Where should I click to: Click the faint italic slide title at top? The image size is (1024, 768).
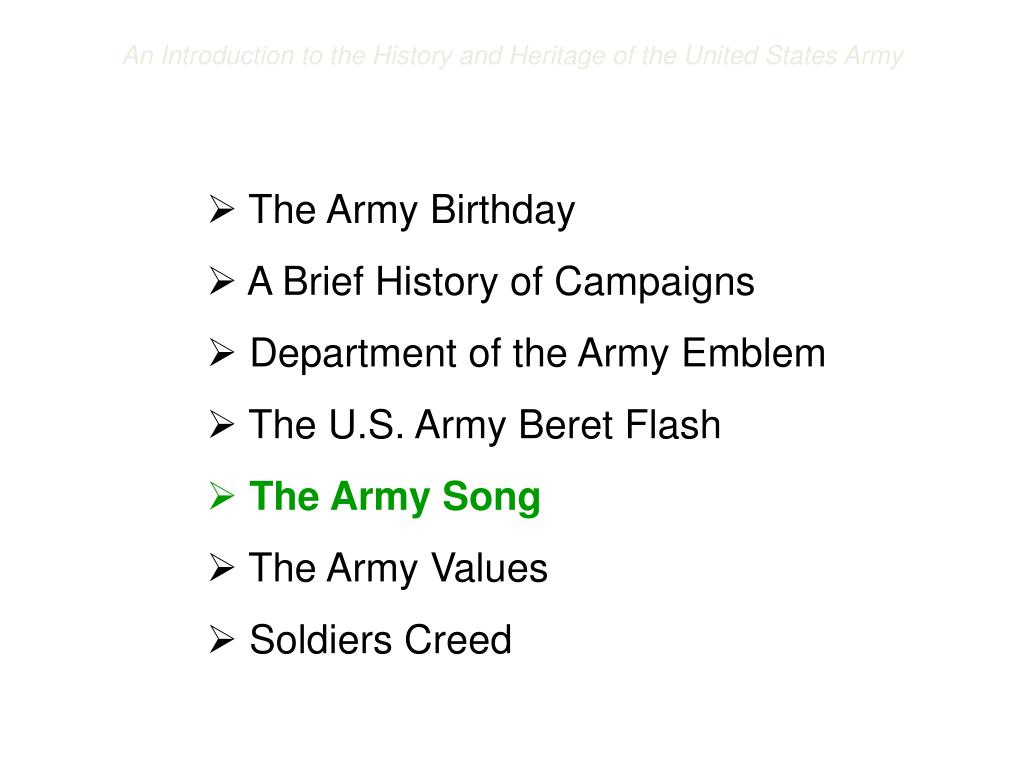coord(513,56)
